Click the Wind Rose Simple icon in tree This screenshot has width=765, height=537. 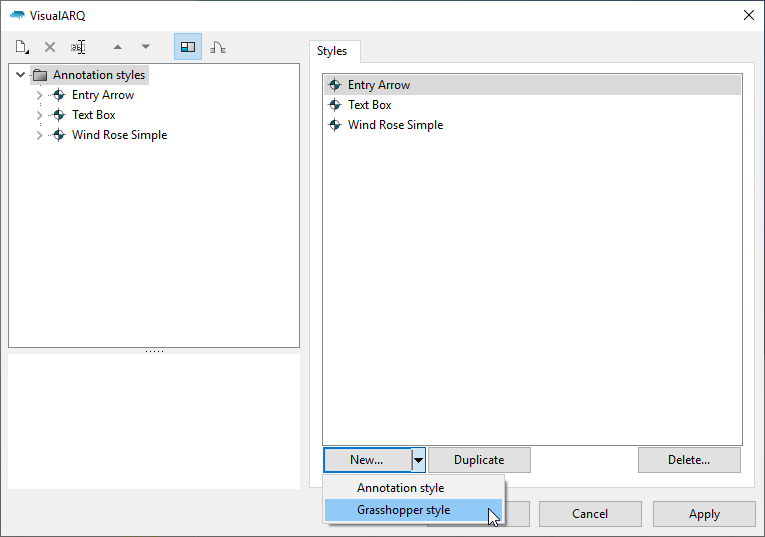pyautogui.click(x=59, y=135)
